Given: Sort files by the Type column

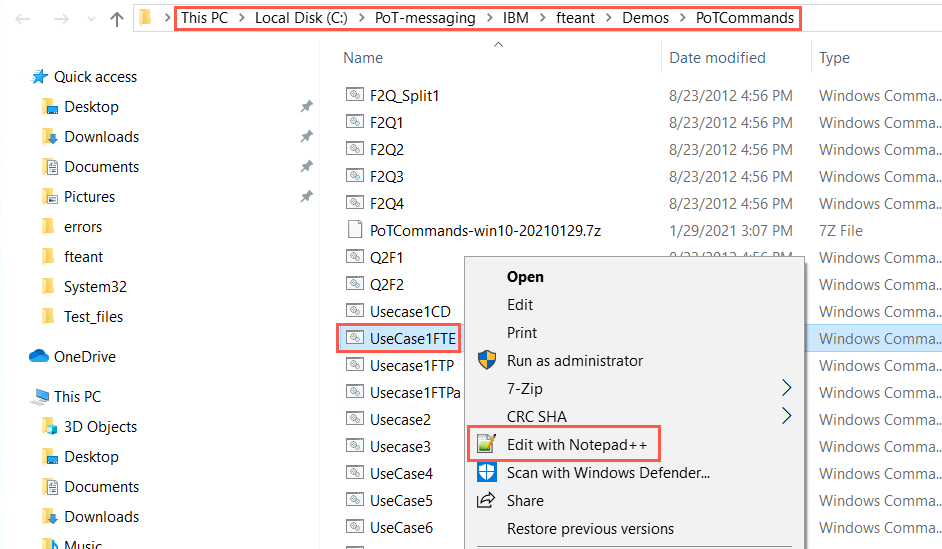Looking at the screenshot, I should (834, 58).
